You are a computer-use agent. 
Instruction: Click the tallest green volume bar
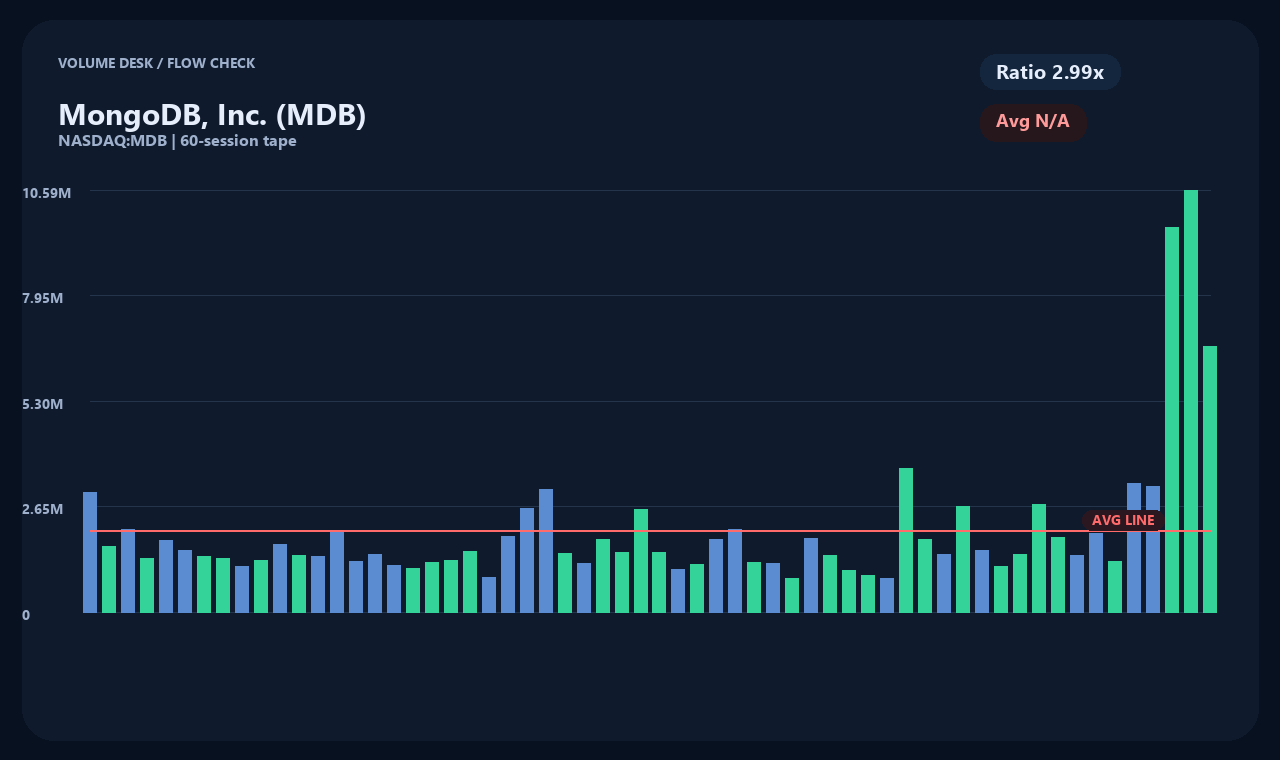coord(1191,401)
